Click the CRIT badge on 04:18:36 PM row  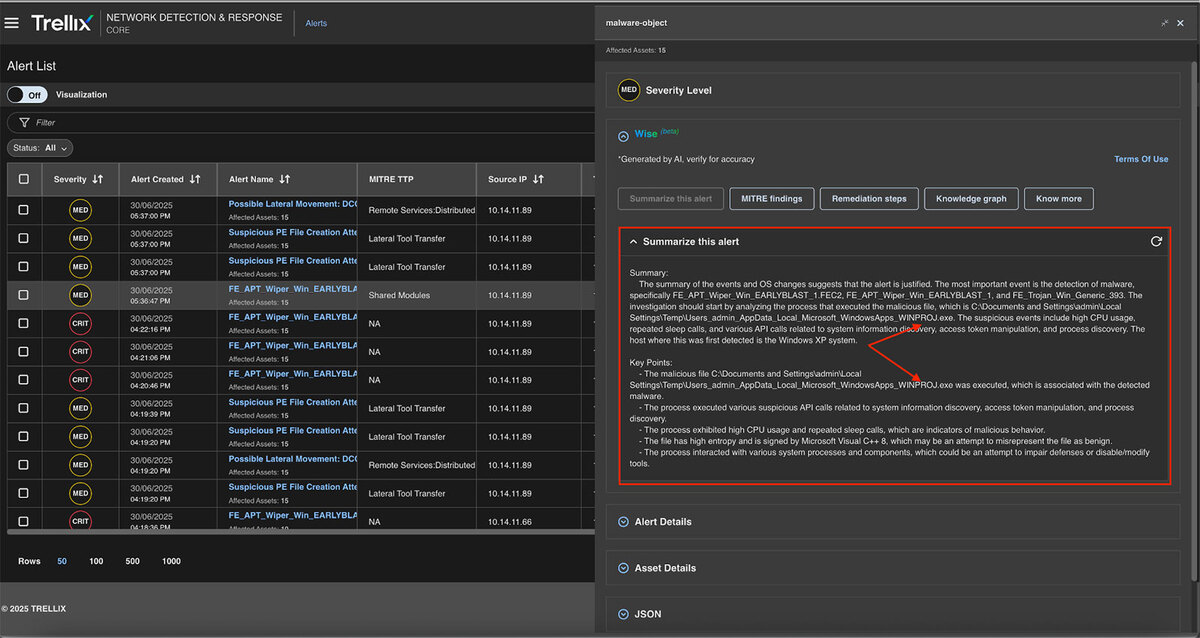coord(80,520)
